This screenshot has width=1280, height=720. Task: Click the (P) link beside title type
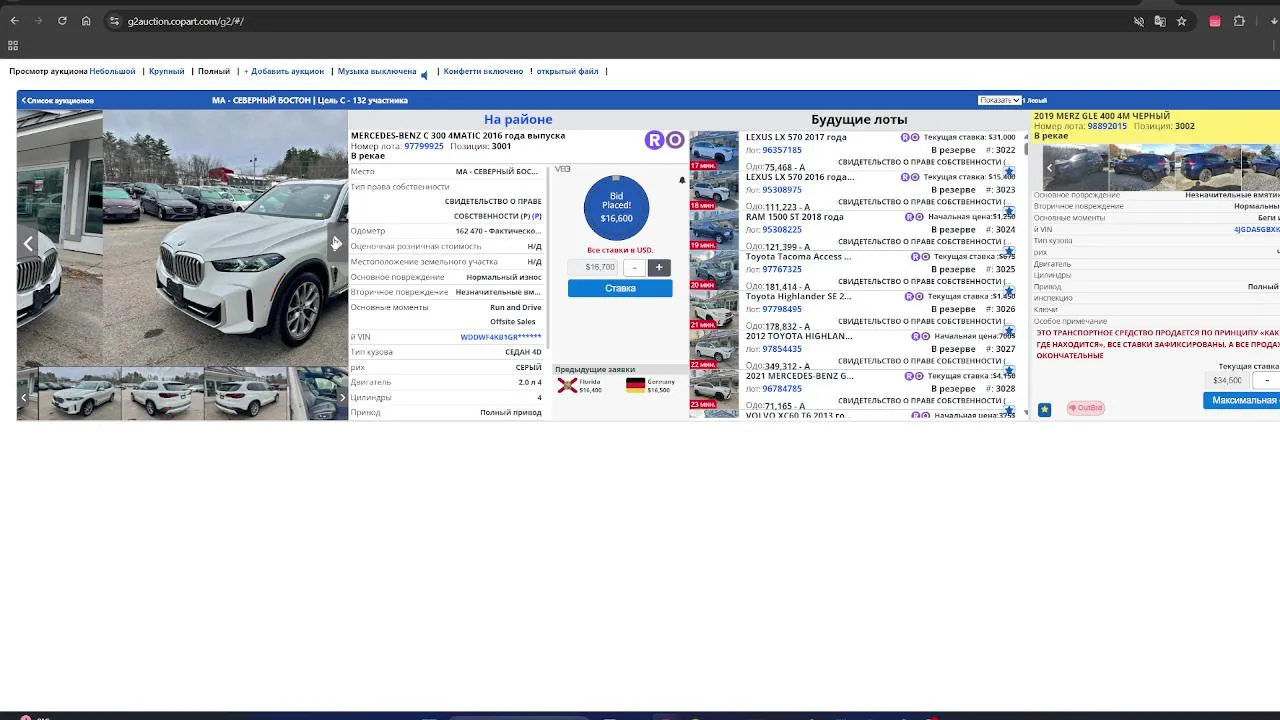[537, 216]
